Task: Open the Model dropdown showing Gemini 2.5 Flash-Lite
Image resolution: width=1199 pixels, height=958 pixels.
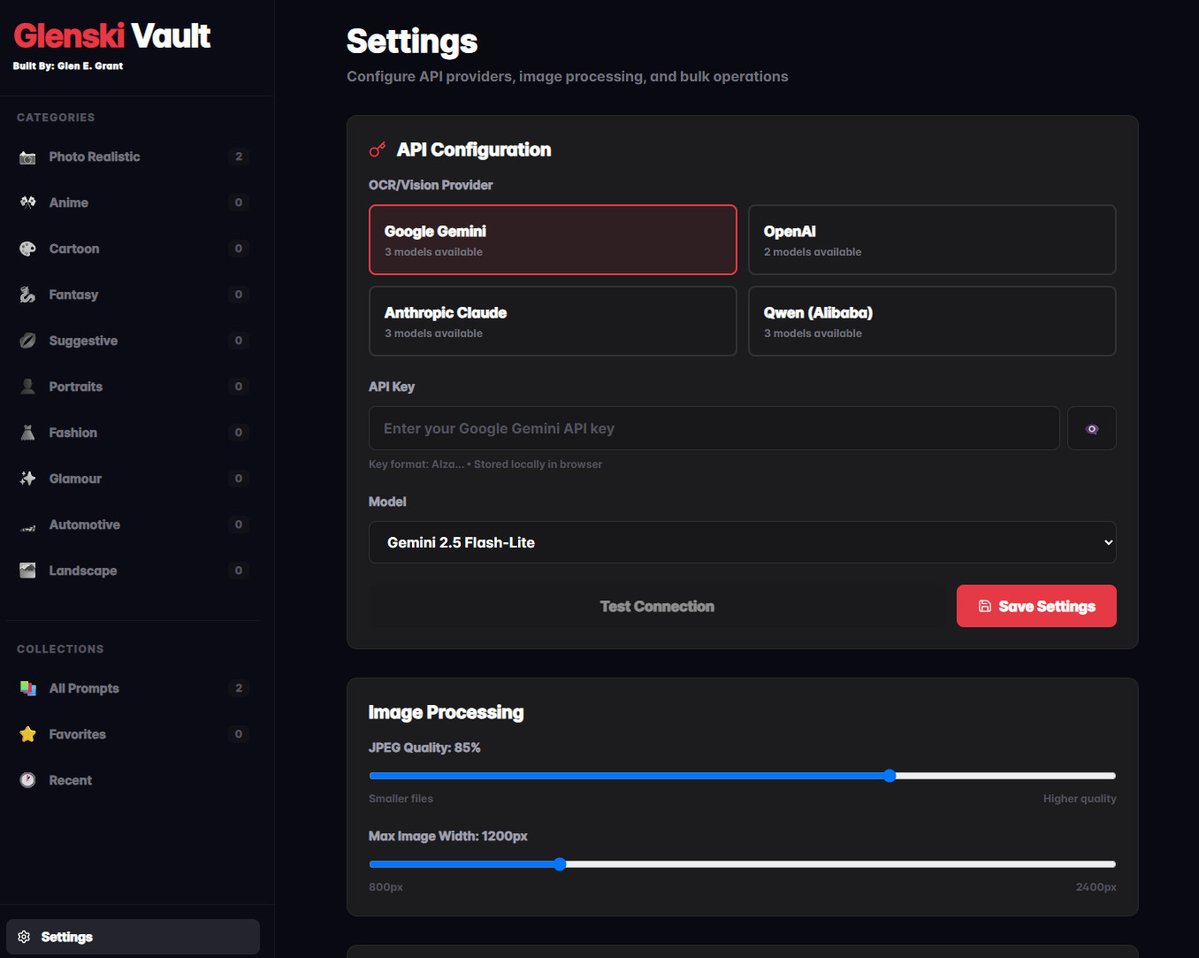Action: (x=742, y=542)
